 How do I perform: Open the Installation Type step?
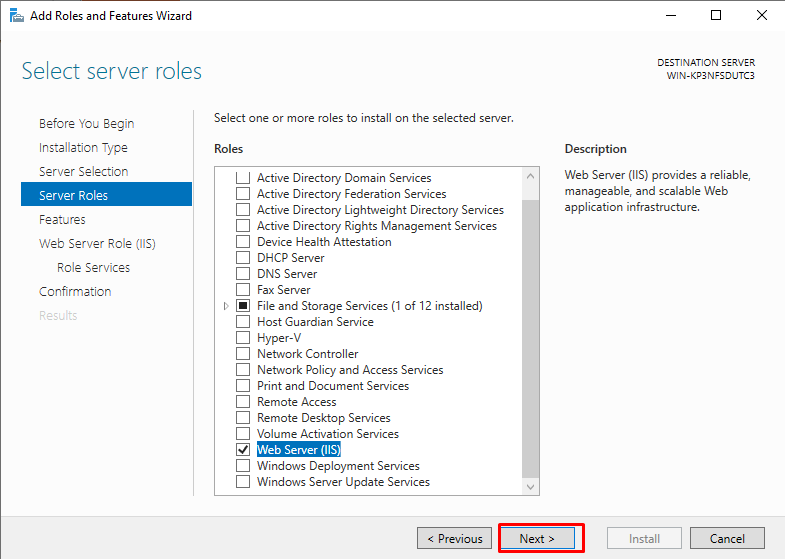[83, 148]
